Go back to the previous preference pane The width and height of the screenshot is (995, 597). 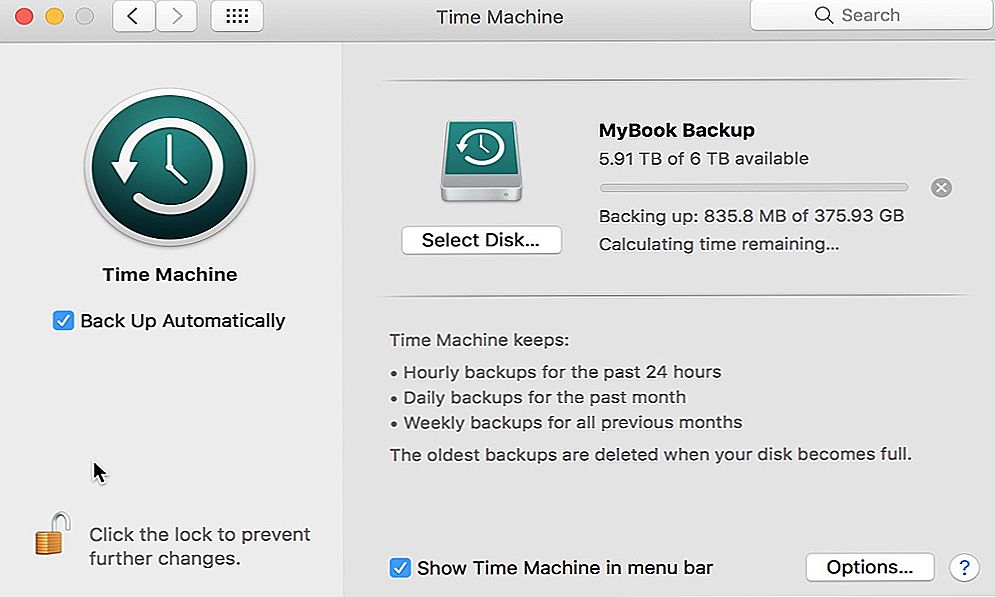[x=133, y=16]
